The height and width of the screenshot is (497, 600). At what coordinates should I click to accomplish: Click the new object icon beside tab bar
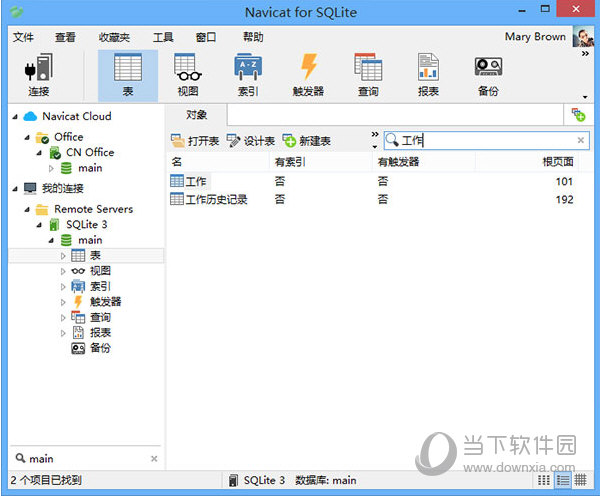tap(579, 115)
